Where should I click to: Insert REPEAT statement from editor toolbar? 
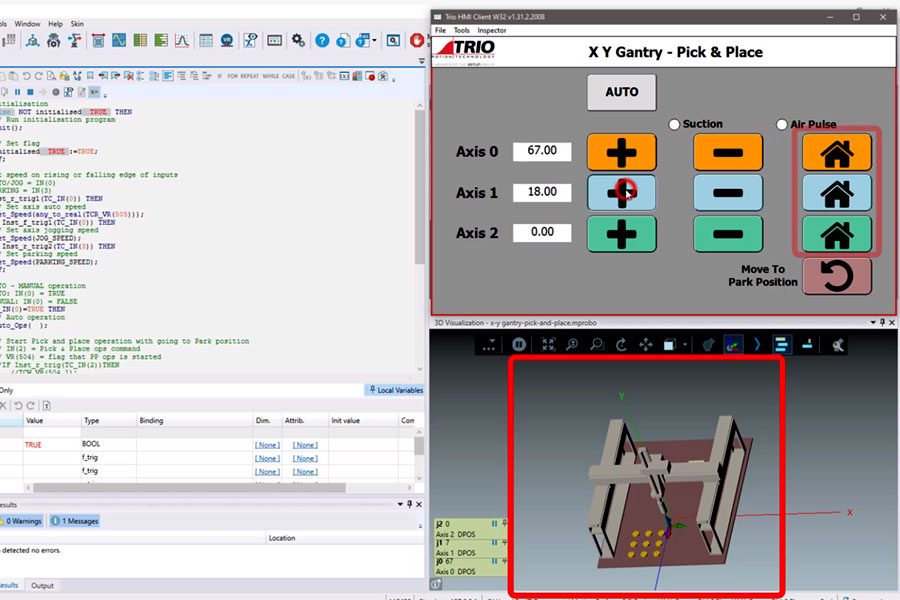pos(250,76)
